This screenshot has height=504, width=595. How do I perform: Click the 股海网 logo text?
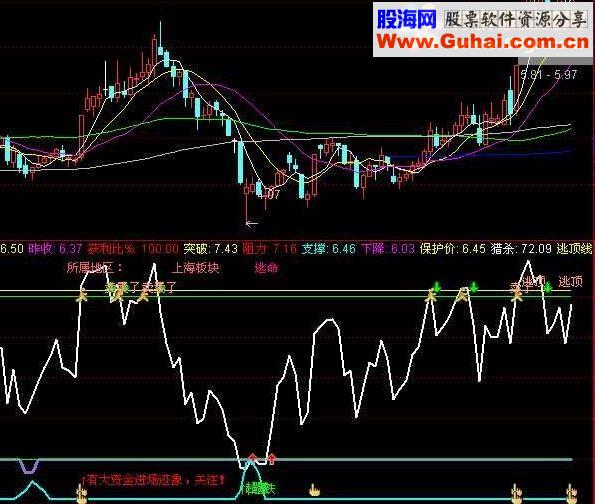point(406,19)
